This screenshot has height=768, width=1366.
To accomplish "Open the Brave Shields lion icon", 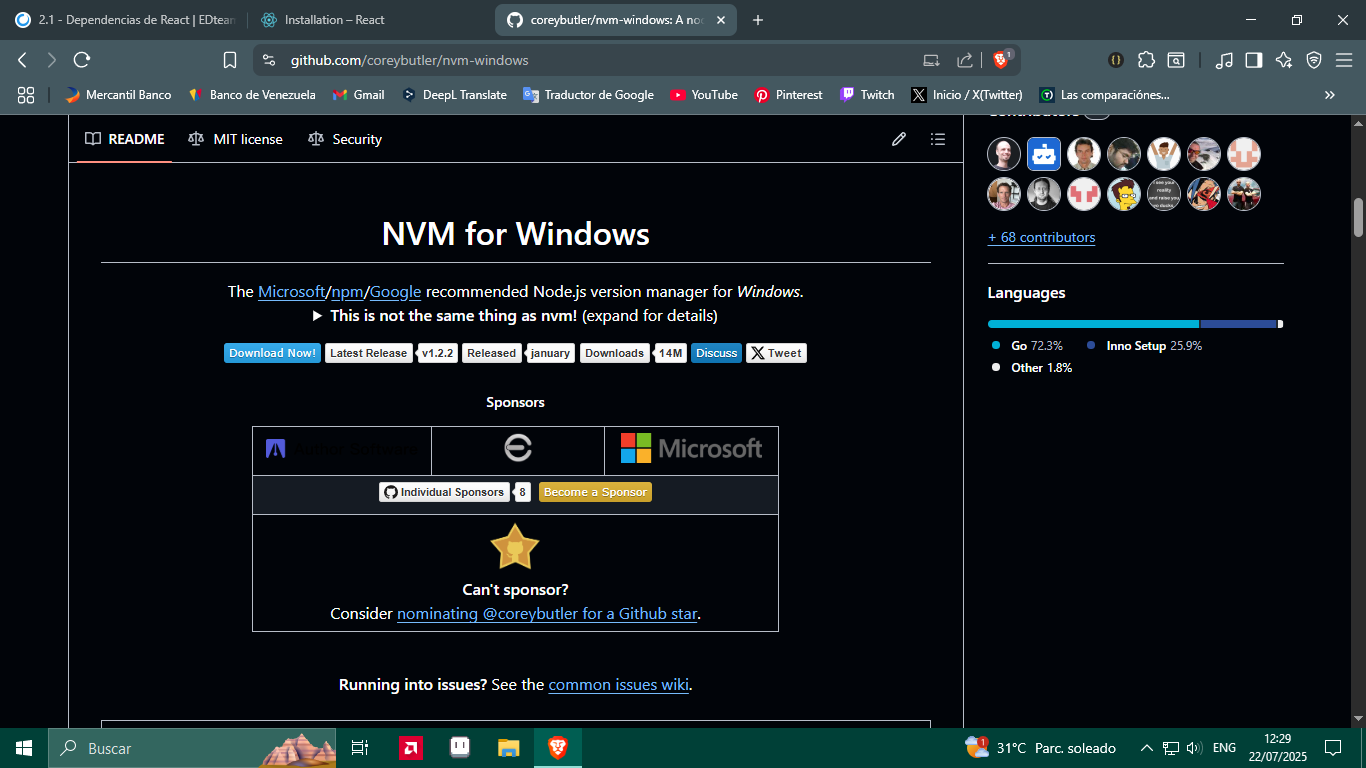I will click(x=1001, y=60).
